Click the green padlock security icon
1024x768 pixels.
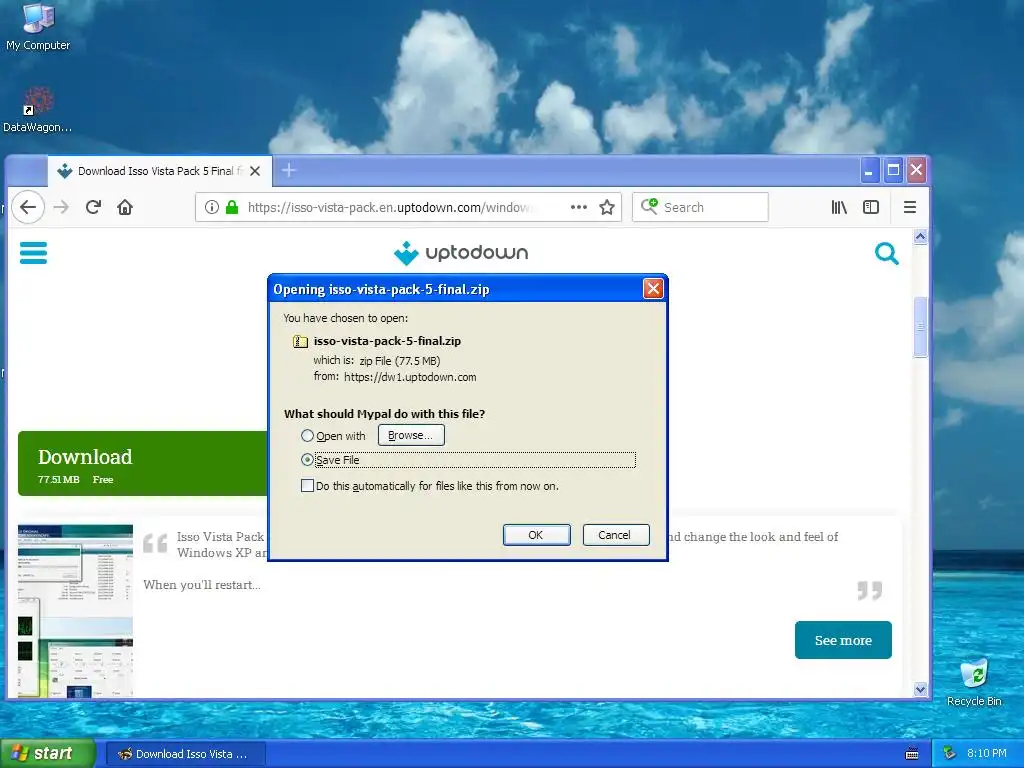pos(232,208)
